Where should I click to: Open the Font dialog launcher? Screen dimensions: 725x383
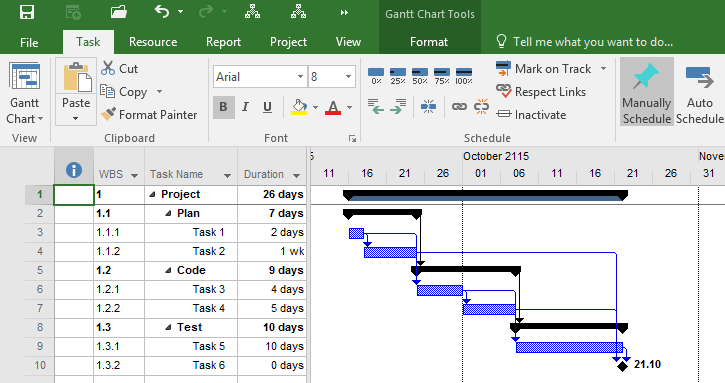tap(352, 138)
